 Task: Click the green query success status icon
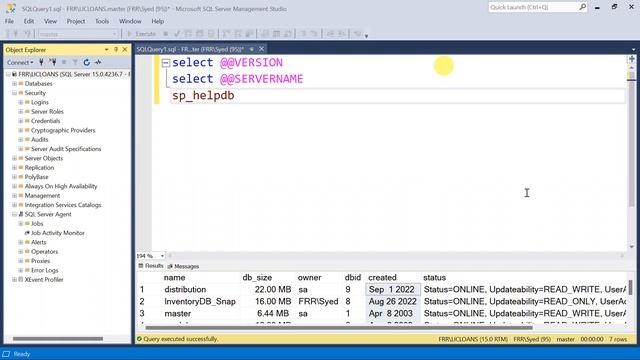coord(139,339)
